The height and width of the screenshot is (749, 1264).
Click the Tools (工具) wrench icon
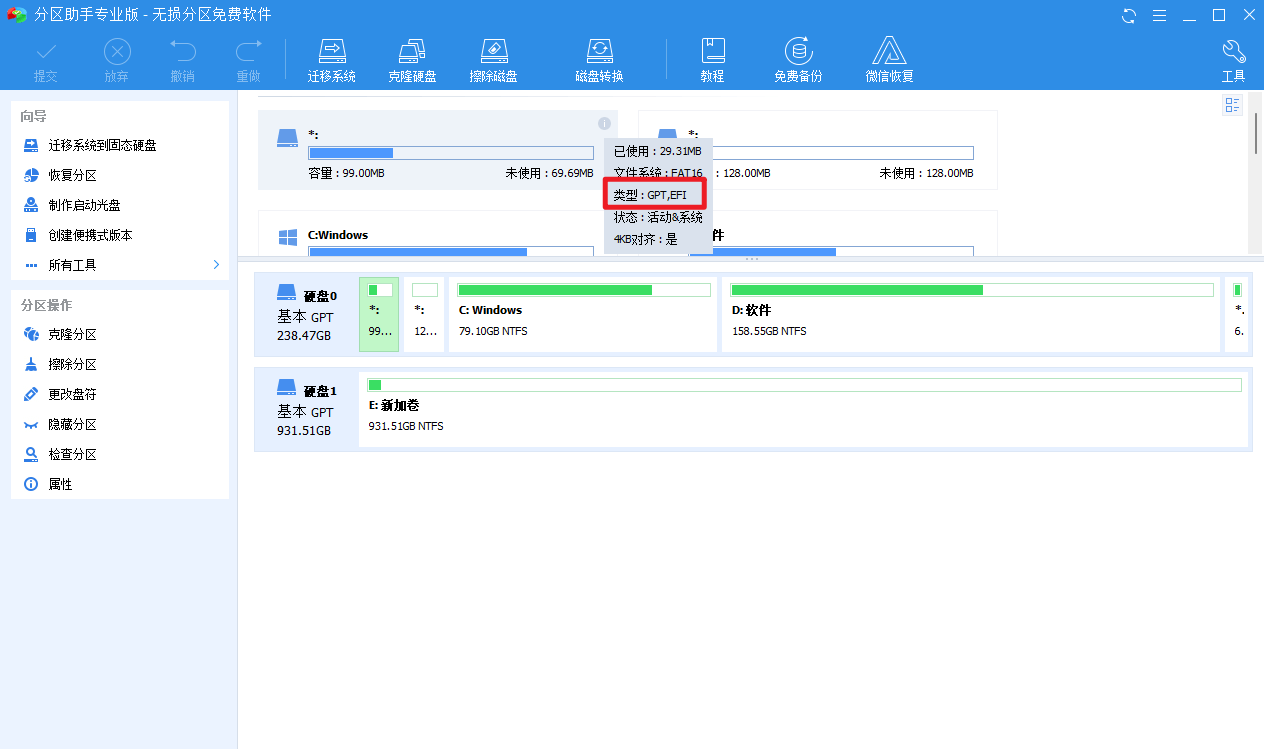(1234, 57)
